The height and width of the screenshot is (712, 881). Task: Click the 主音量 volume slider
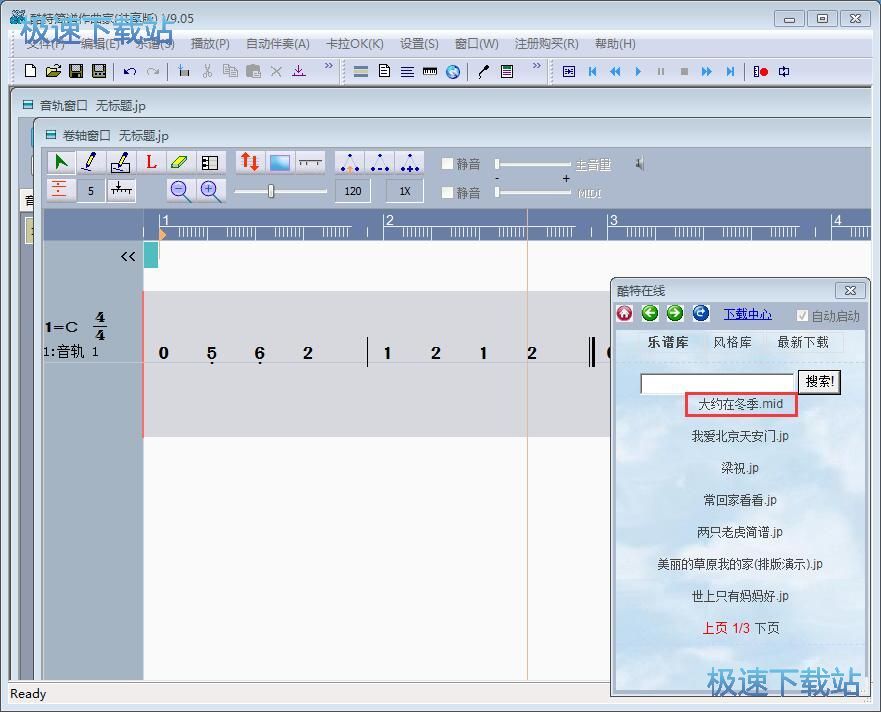(x=532, y=164)
